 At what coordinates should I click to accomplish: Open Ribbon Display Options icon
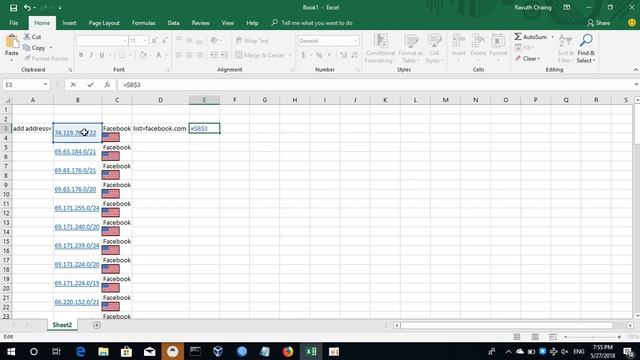tap(567, 7)
